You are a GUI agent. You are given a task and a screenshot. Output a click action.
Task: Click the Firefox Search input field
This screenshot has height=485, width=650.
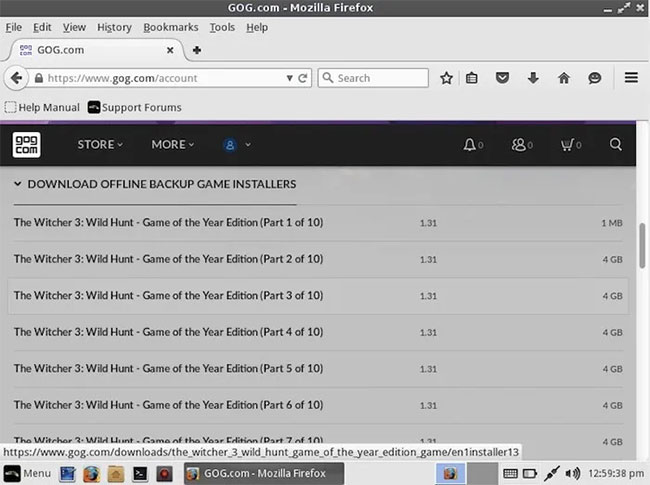pos(373,78)
